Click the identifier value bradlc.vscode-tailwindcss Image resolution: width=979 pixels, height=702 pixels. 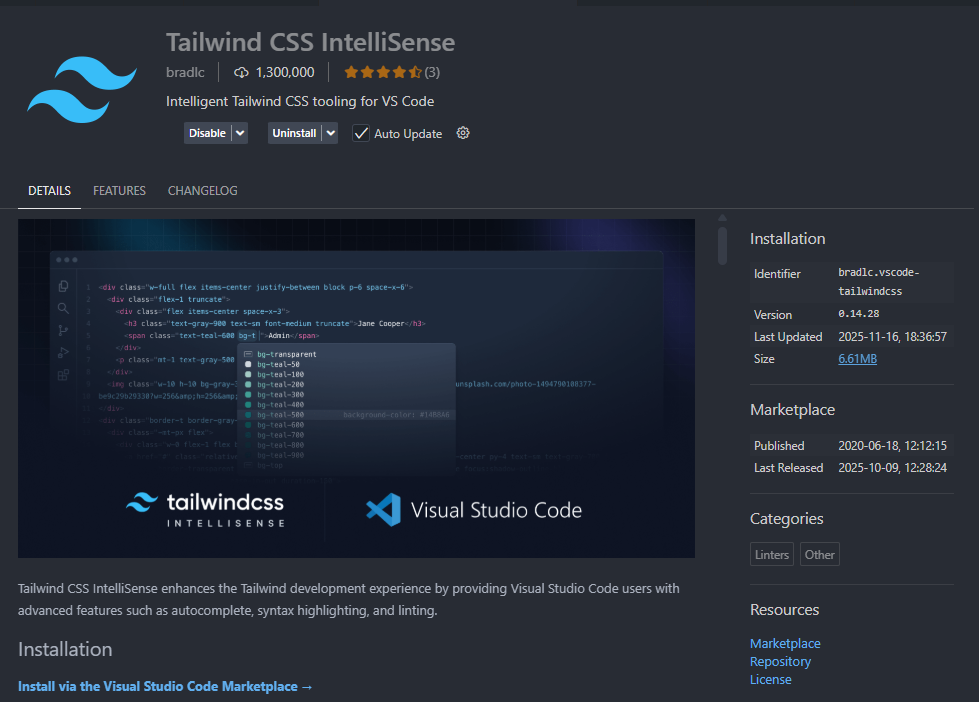tap(878, 282)
